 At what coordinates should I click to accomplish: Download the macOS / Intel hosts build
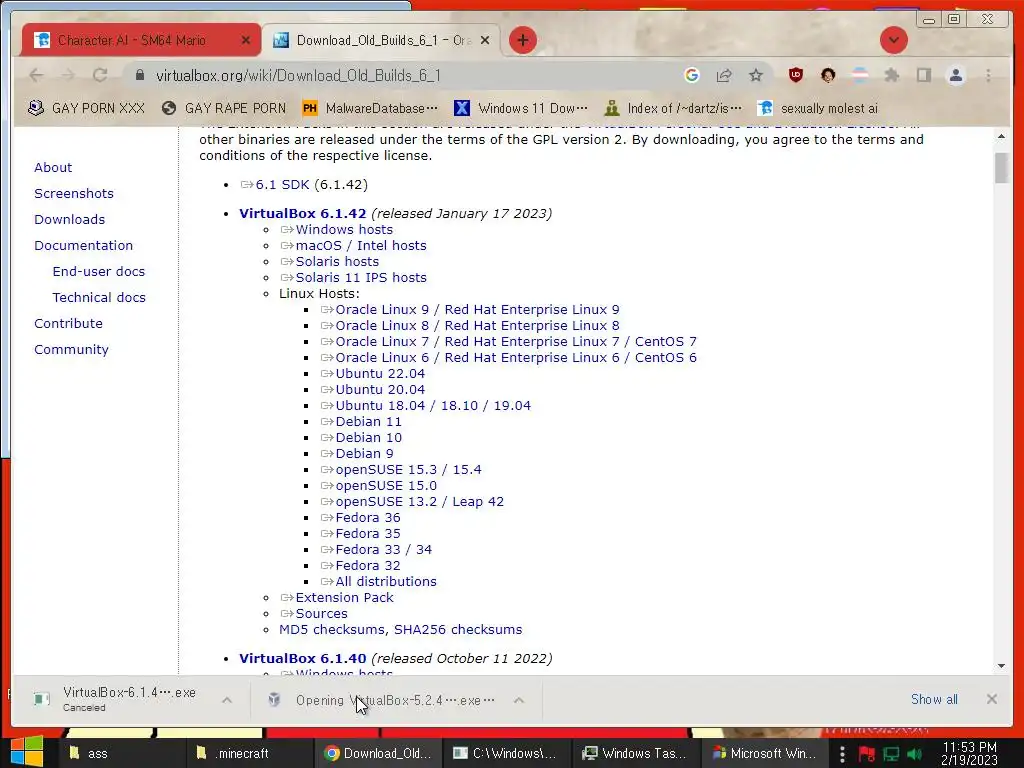pyautogui.click(x=360, y=246)
